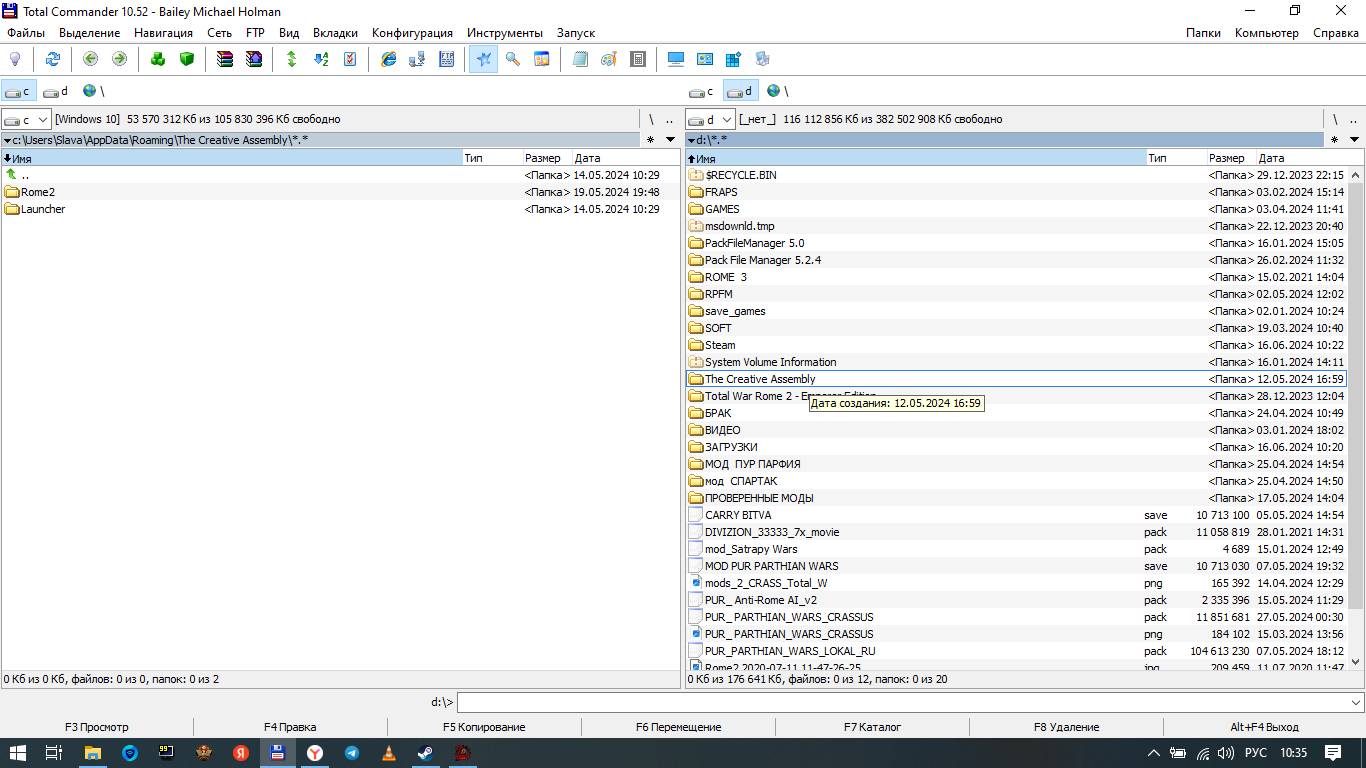1366x768 pixels.
Task: Select drive c button in right panel
Action: (703, 91)
